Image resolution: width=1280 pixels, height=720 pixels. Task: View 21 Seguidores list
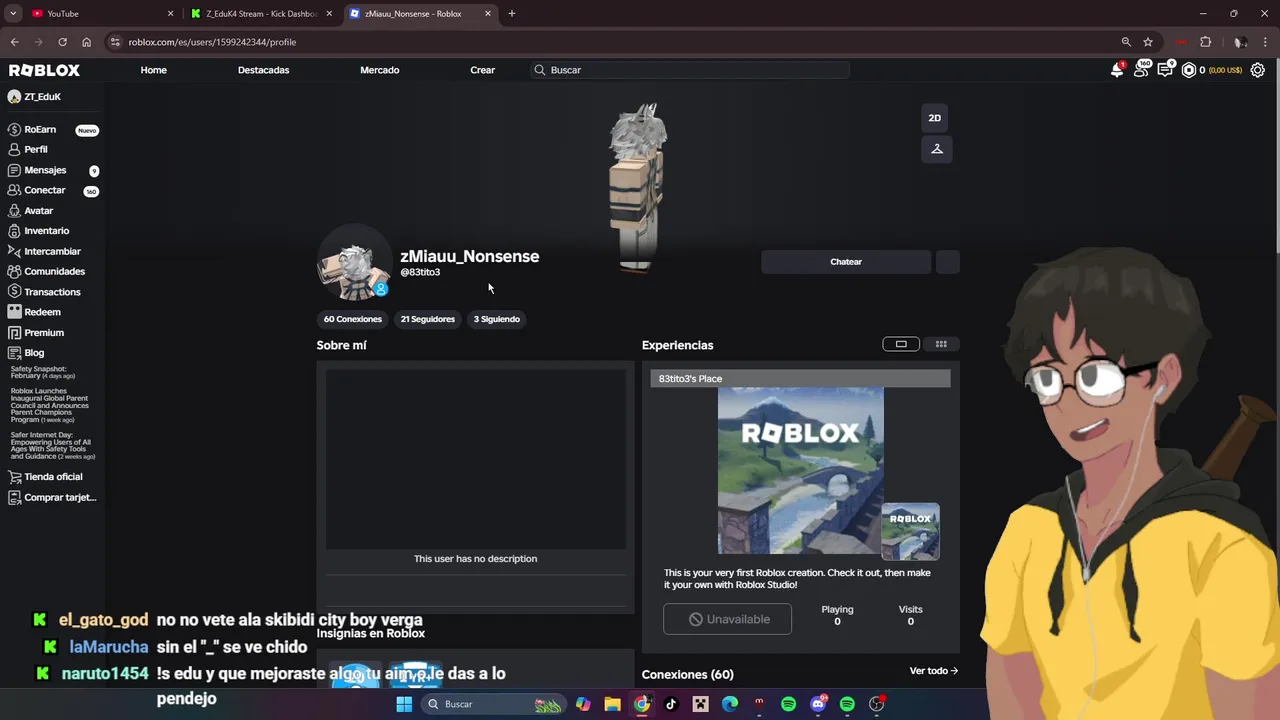428,319
